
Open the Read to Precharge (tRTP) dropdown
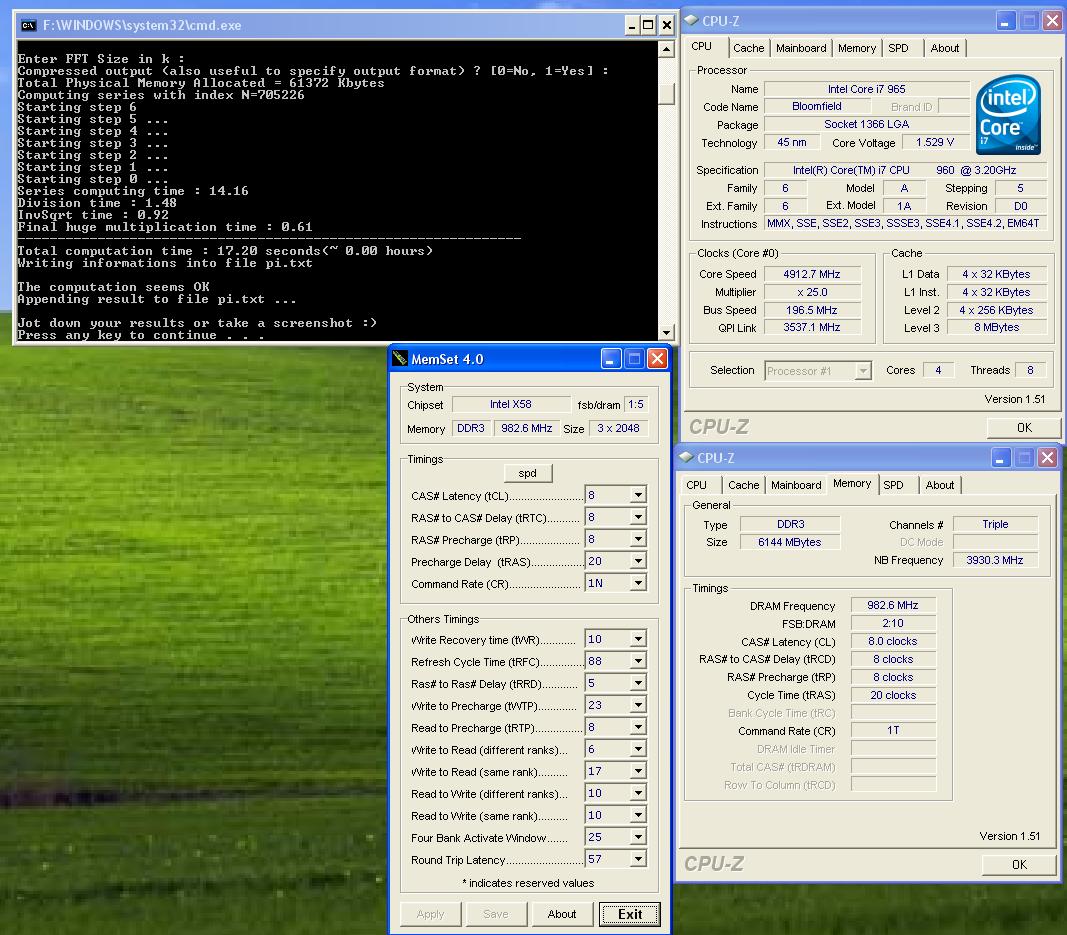(x=638, y=727)
